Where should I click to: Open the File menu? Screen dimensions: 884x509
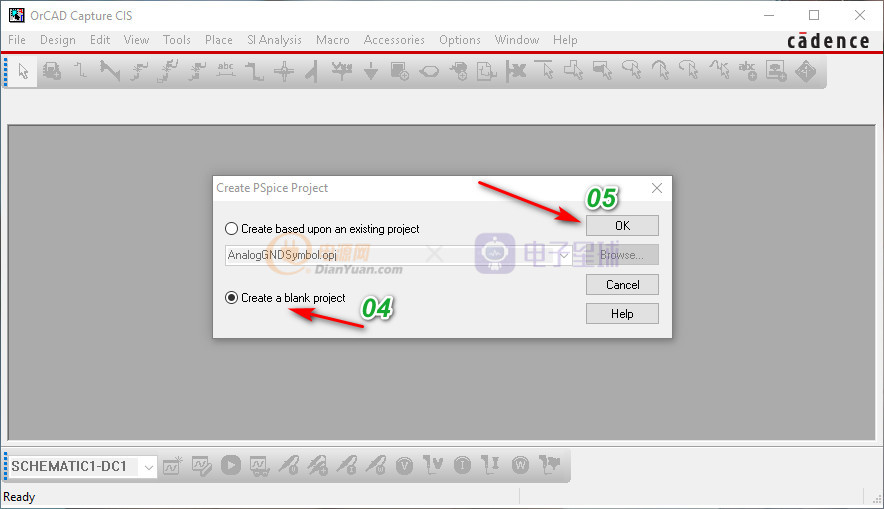17,40
